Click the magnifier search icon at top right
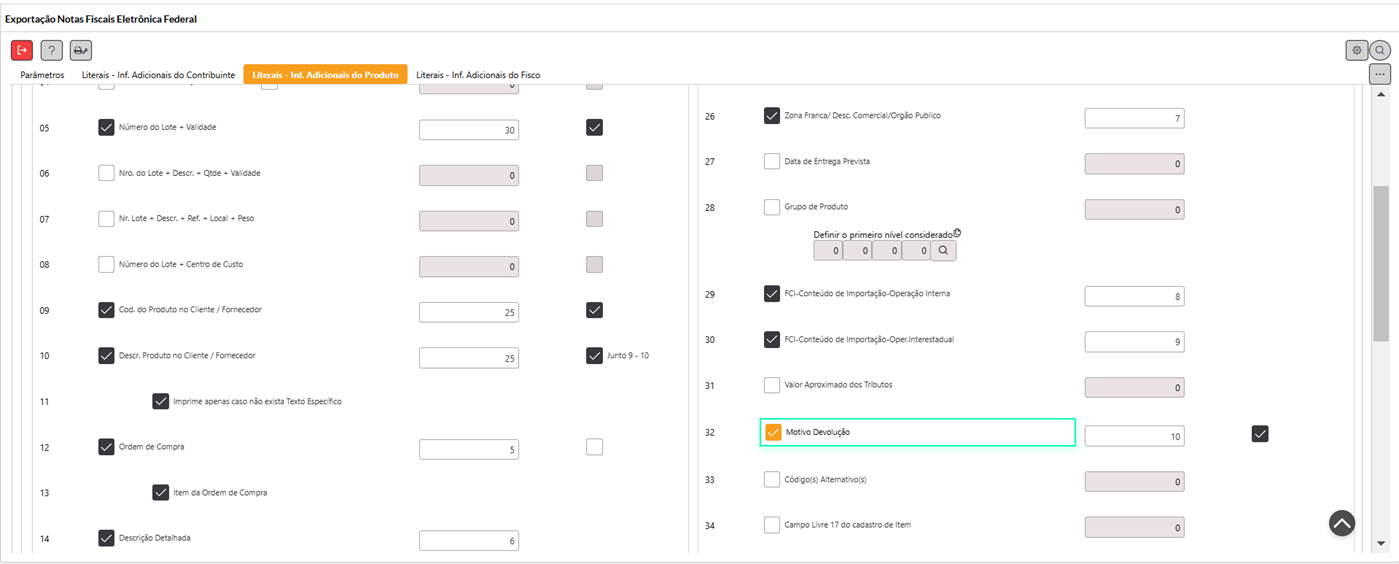 [x=1380, y=50]
